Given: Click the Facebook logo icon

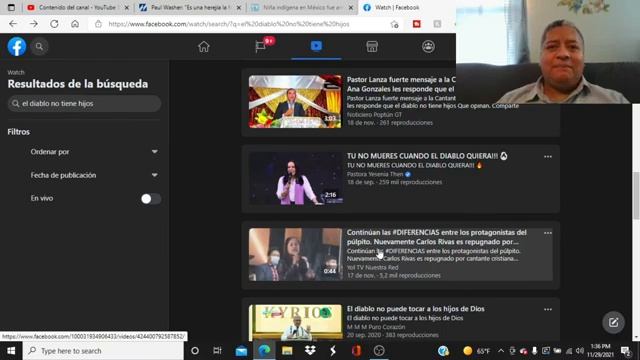Looking at the screenshot, I should pos(17,47).
